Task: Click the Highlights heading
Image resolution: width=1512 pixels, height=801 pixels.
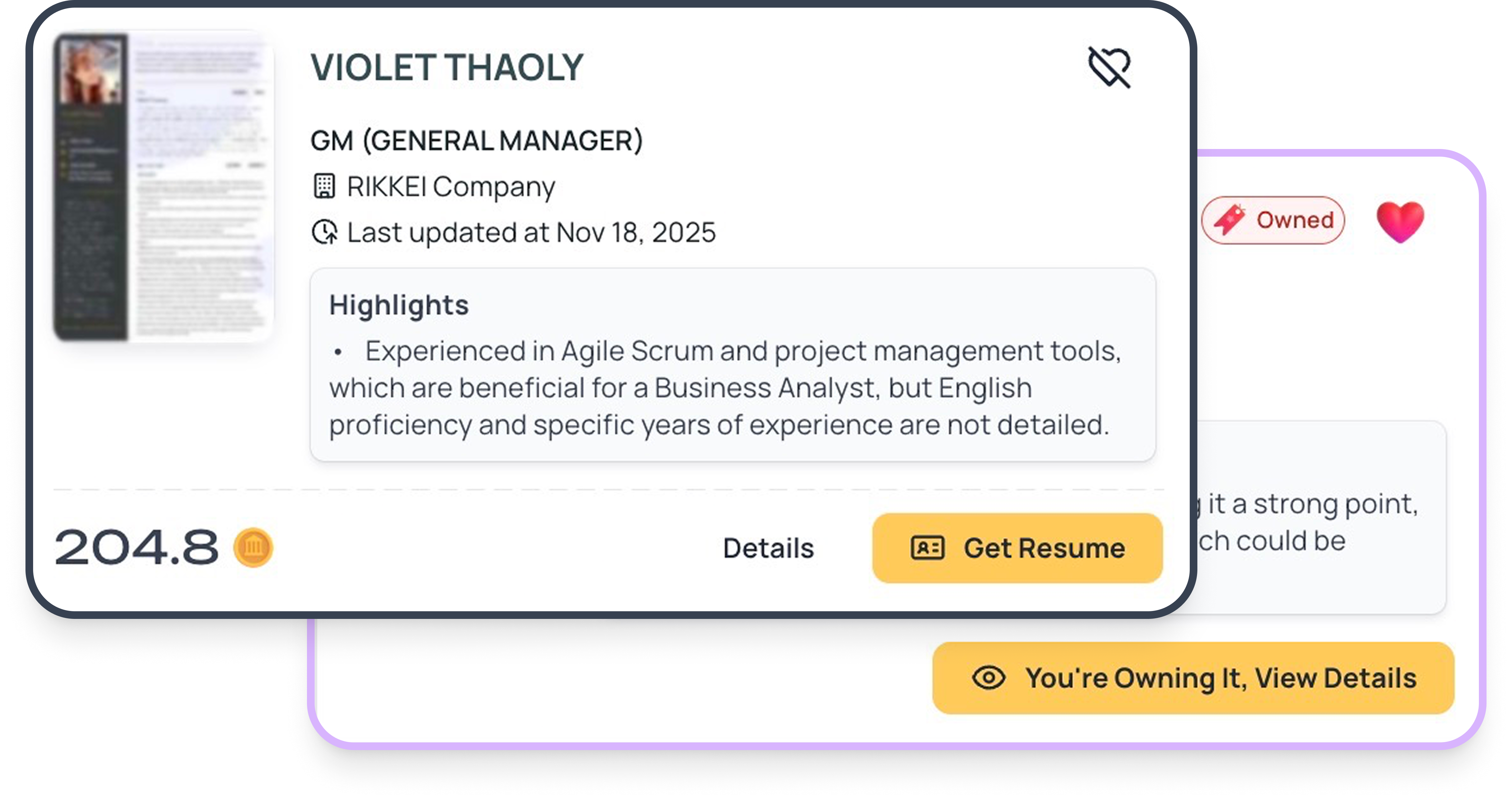Action: [399, 305]
